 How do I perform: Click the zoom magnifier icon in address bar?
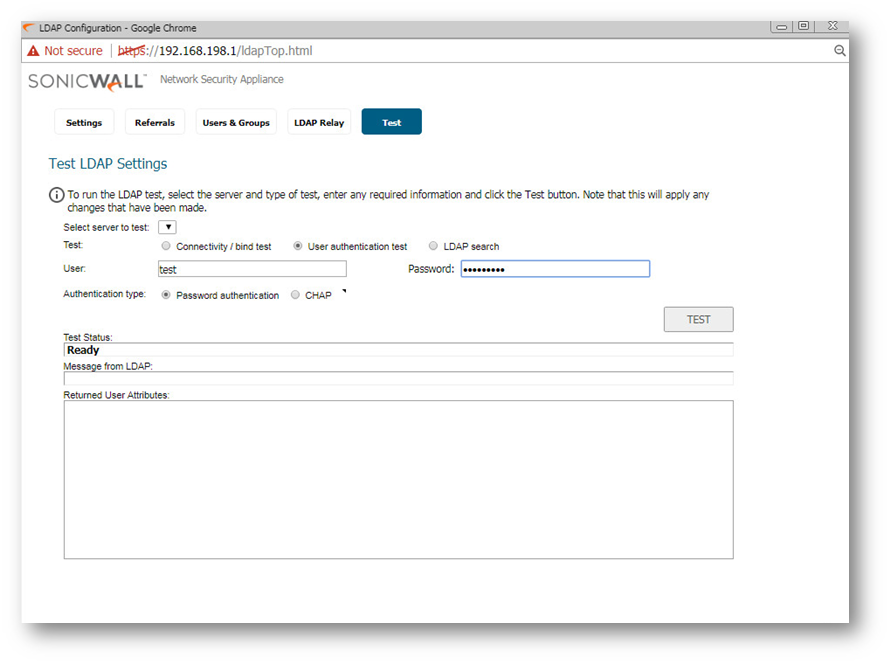click(839, 51)
